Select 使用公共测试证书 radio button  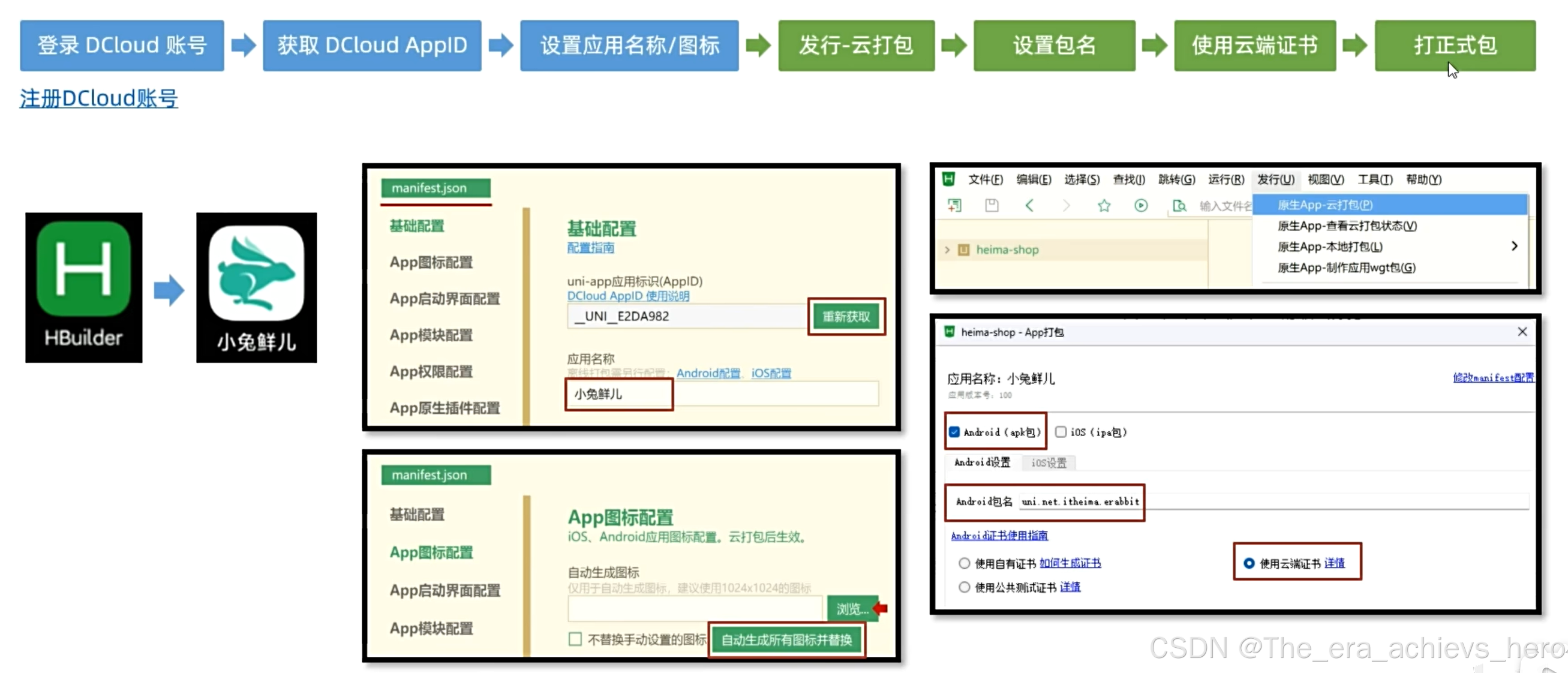tap(964, 587)
